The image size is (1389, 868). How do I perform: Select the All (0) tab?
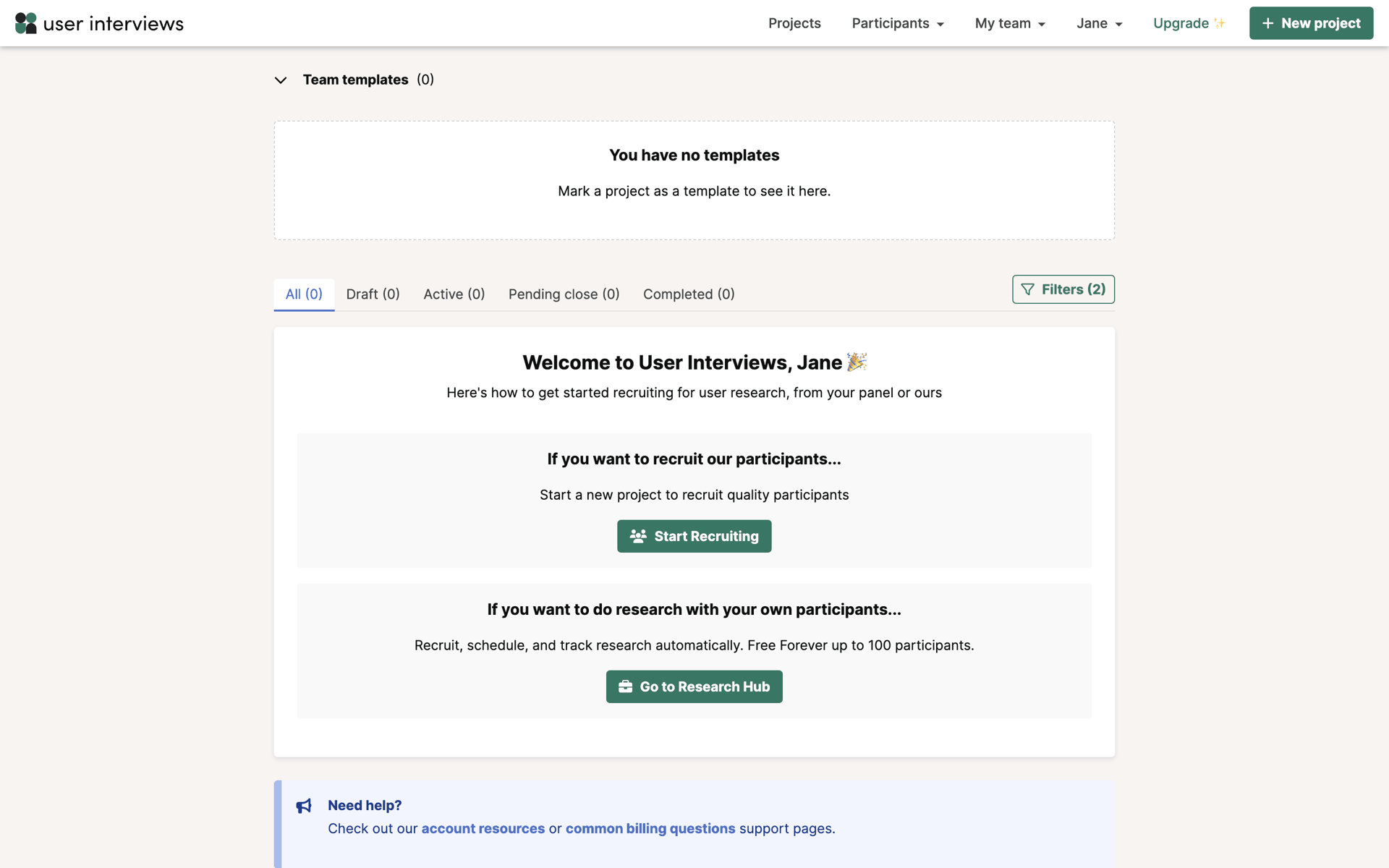(304, 294)
